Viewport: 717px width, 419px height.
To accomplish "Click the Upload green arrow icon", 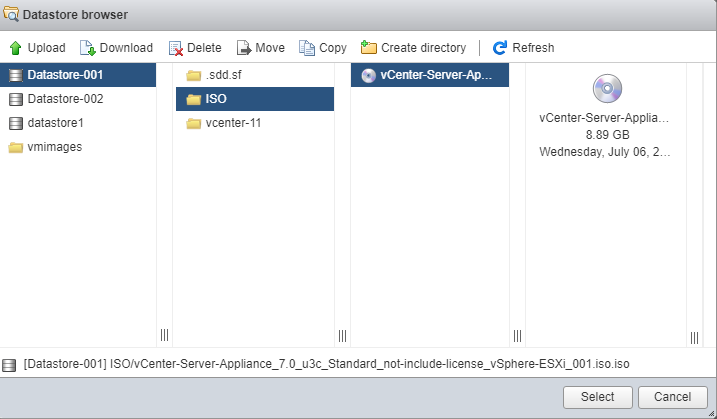I will [x=16, y=48].
